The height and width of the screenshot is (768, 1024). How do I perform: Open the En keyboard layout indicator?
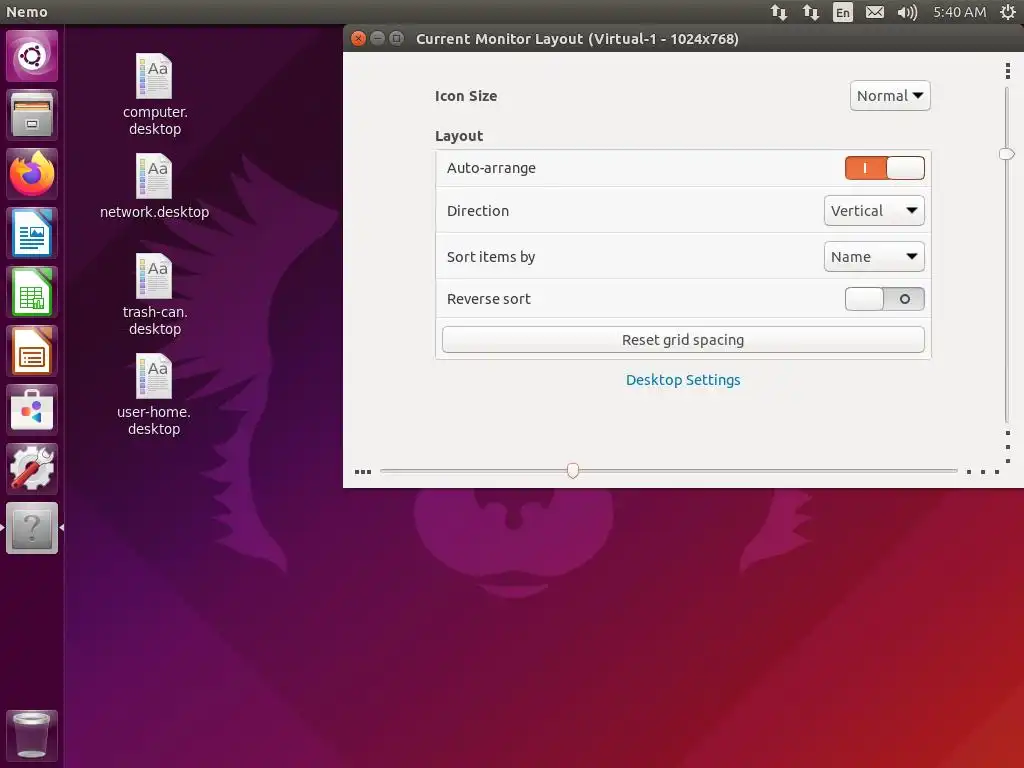[842, 12]
